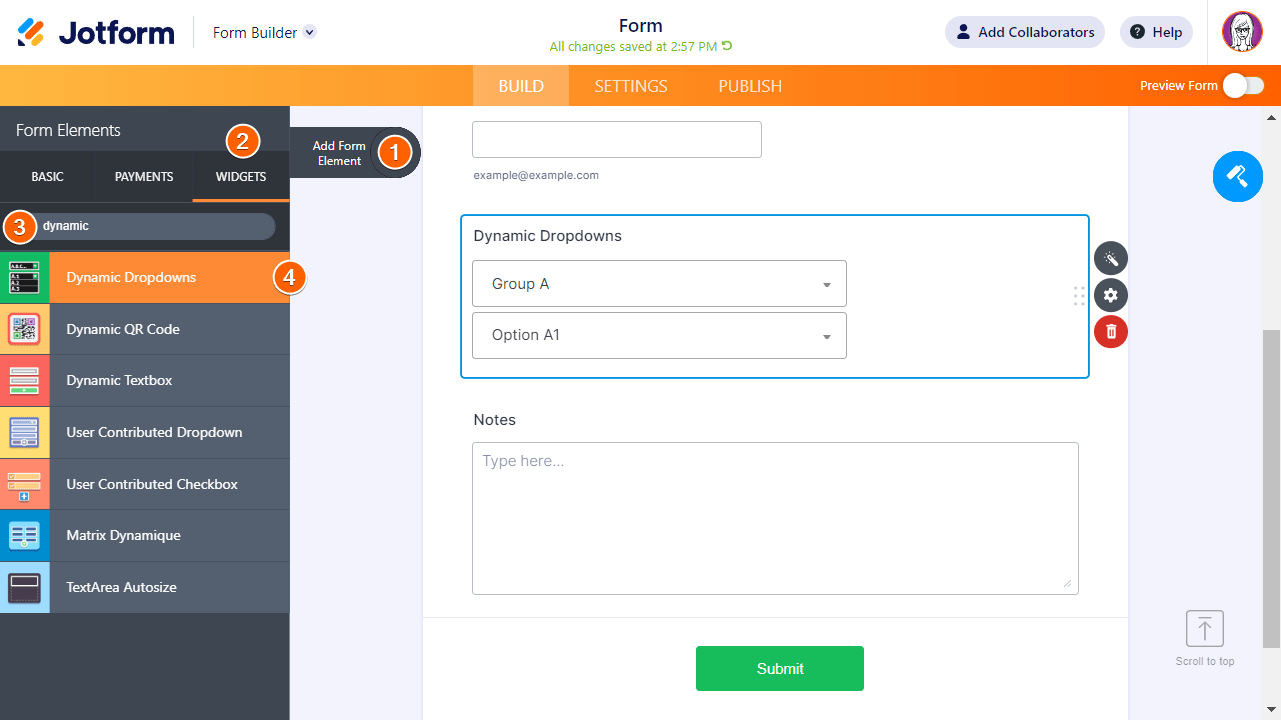1281x720 pixels.
Task: Click the user avatar picture
Action: [x=1242, y=32]
